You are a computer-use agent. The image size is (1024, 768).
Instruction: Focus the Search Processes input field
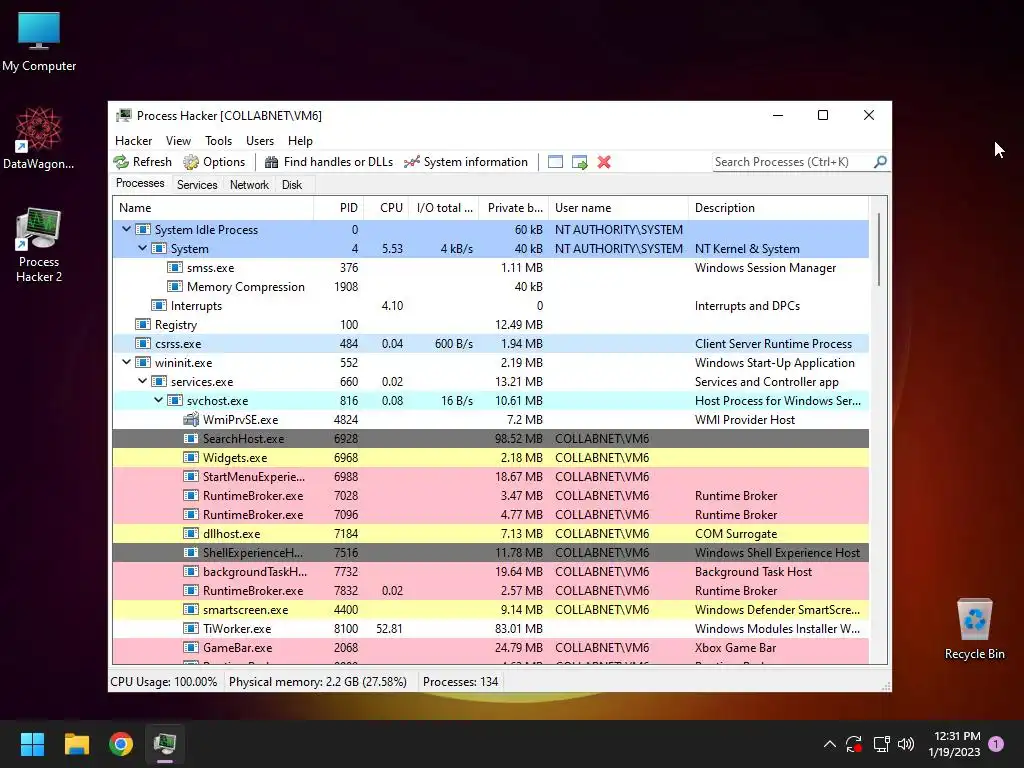point(792,162)
